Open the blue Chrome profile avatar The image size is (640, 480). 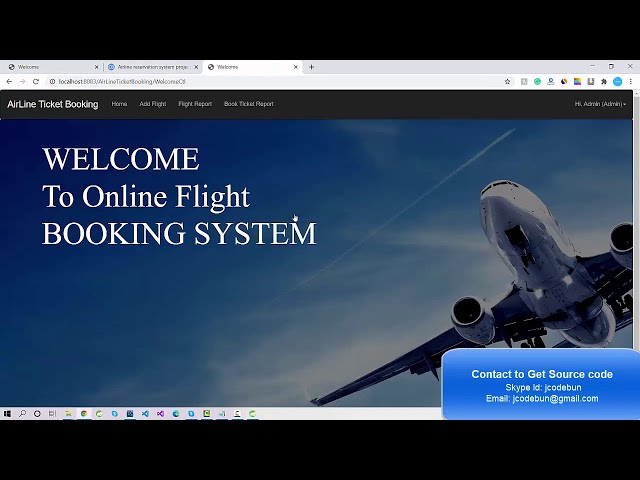coord(618,82)
